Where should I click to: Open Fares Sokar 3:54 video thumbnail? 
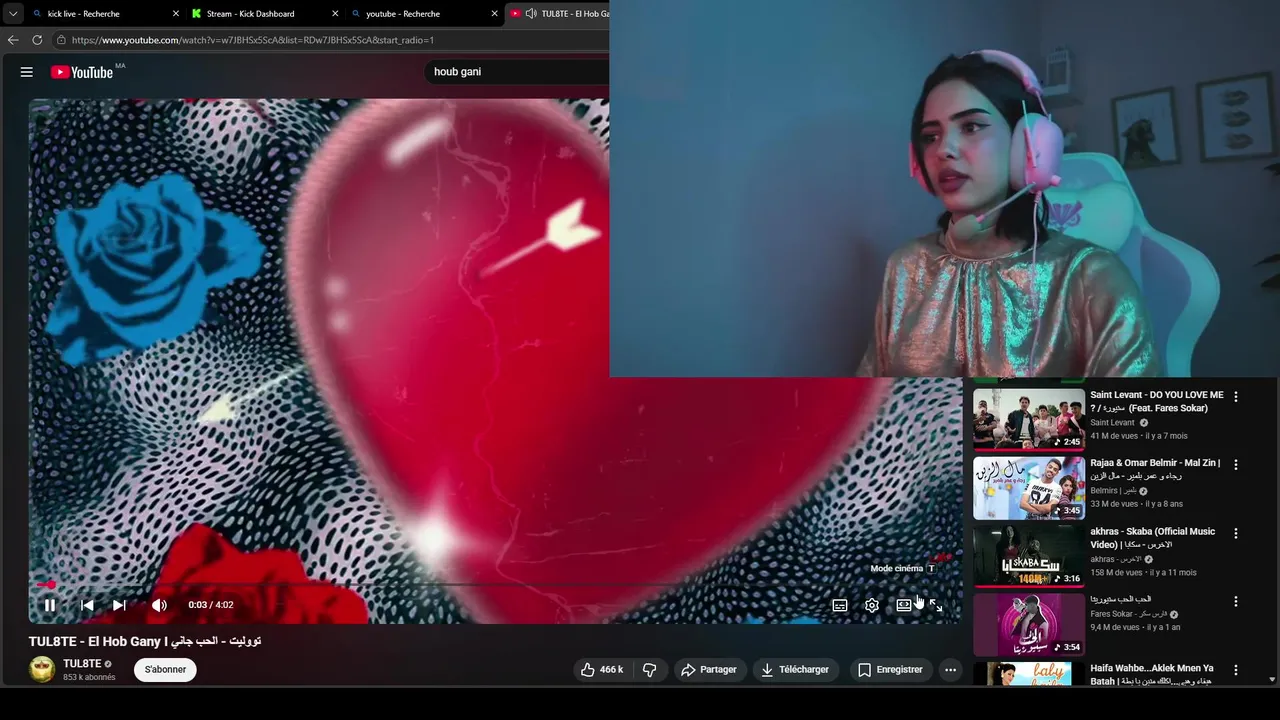(1029, 625)
